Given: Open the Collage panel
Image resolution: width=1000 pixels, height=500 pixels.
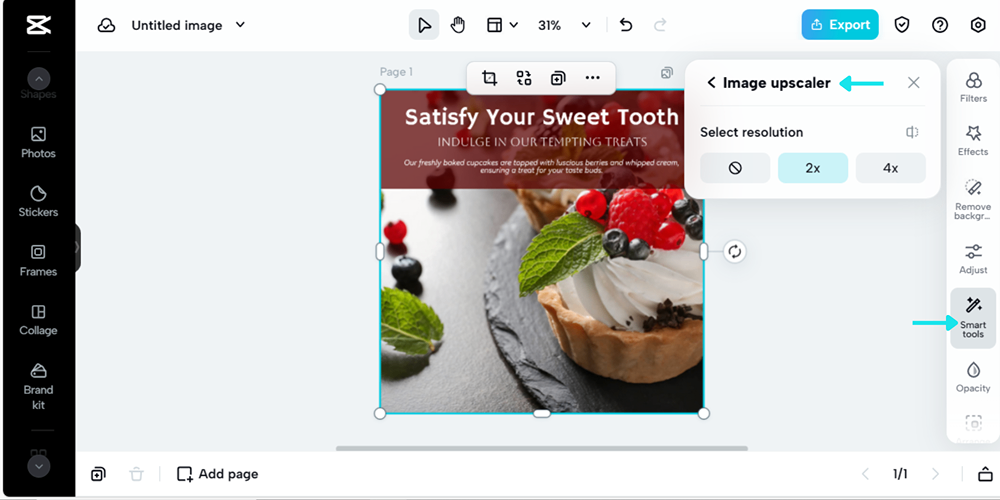Looking at the screenshot, I should coord(38,320).
